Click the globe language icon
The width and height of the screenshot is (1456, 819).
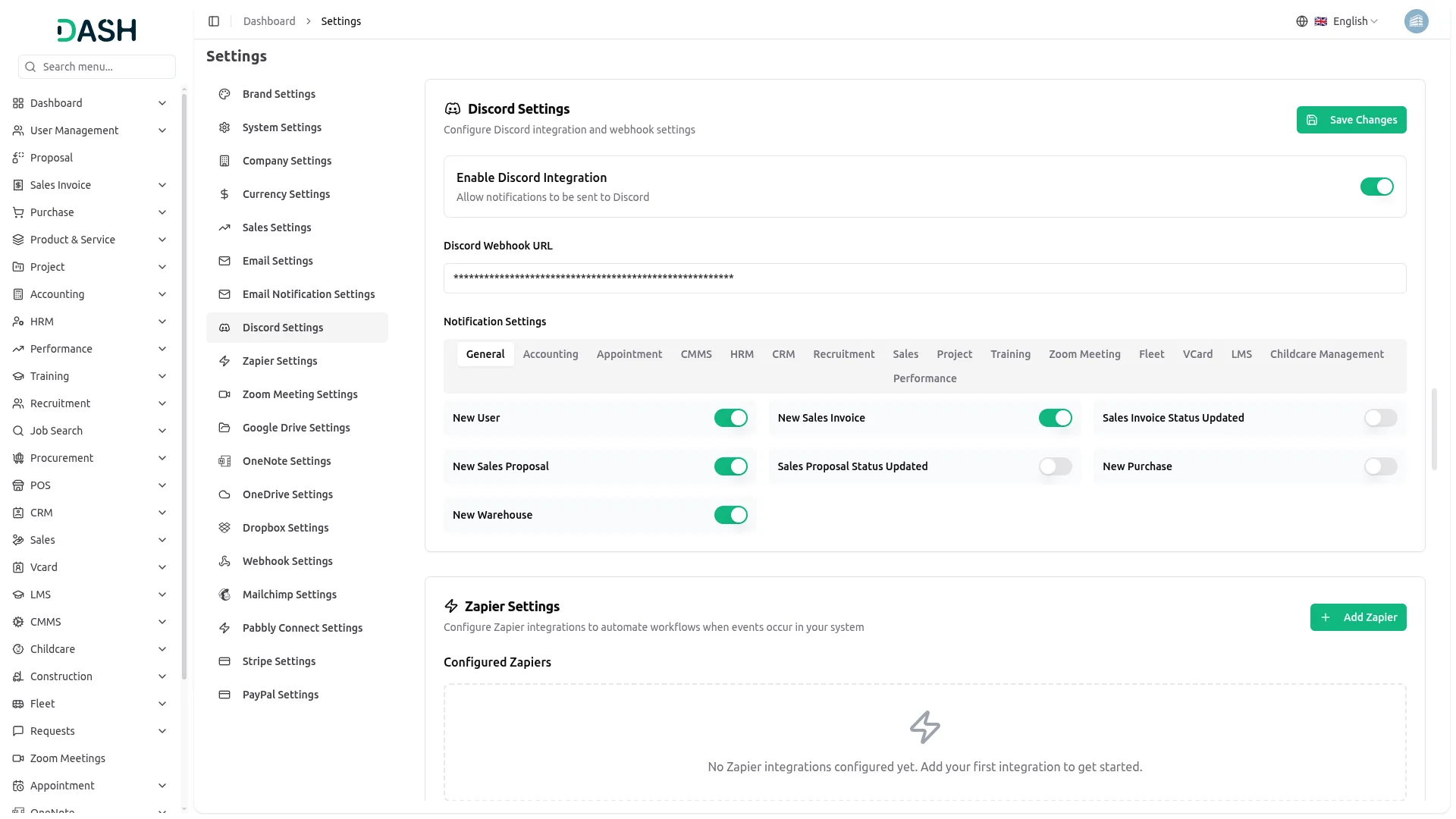(x=1302, y=21)
